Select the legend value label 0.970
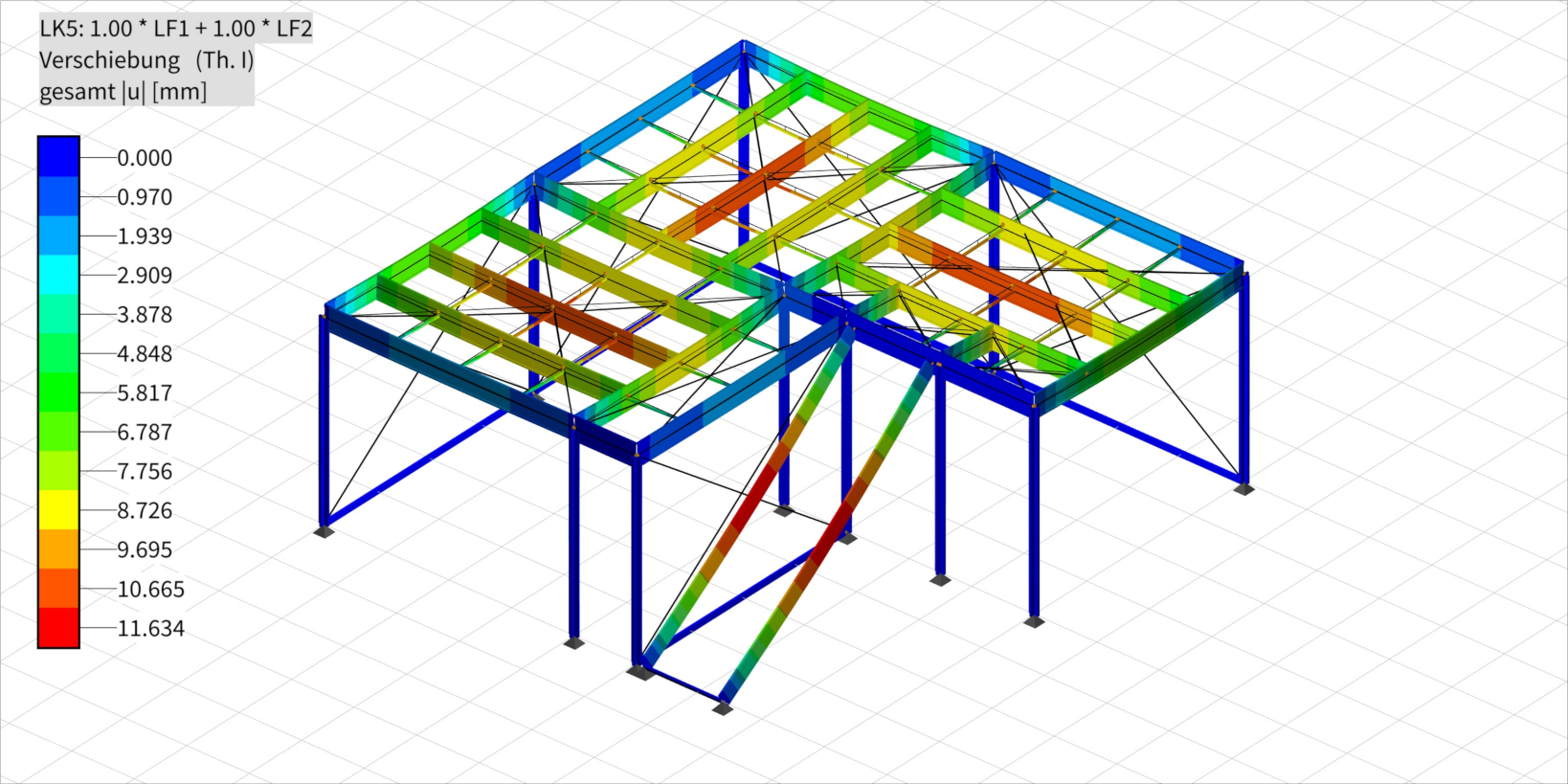 (x=145, y=197)
